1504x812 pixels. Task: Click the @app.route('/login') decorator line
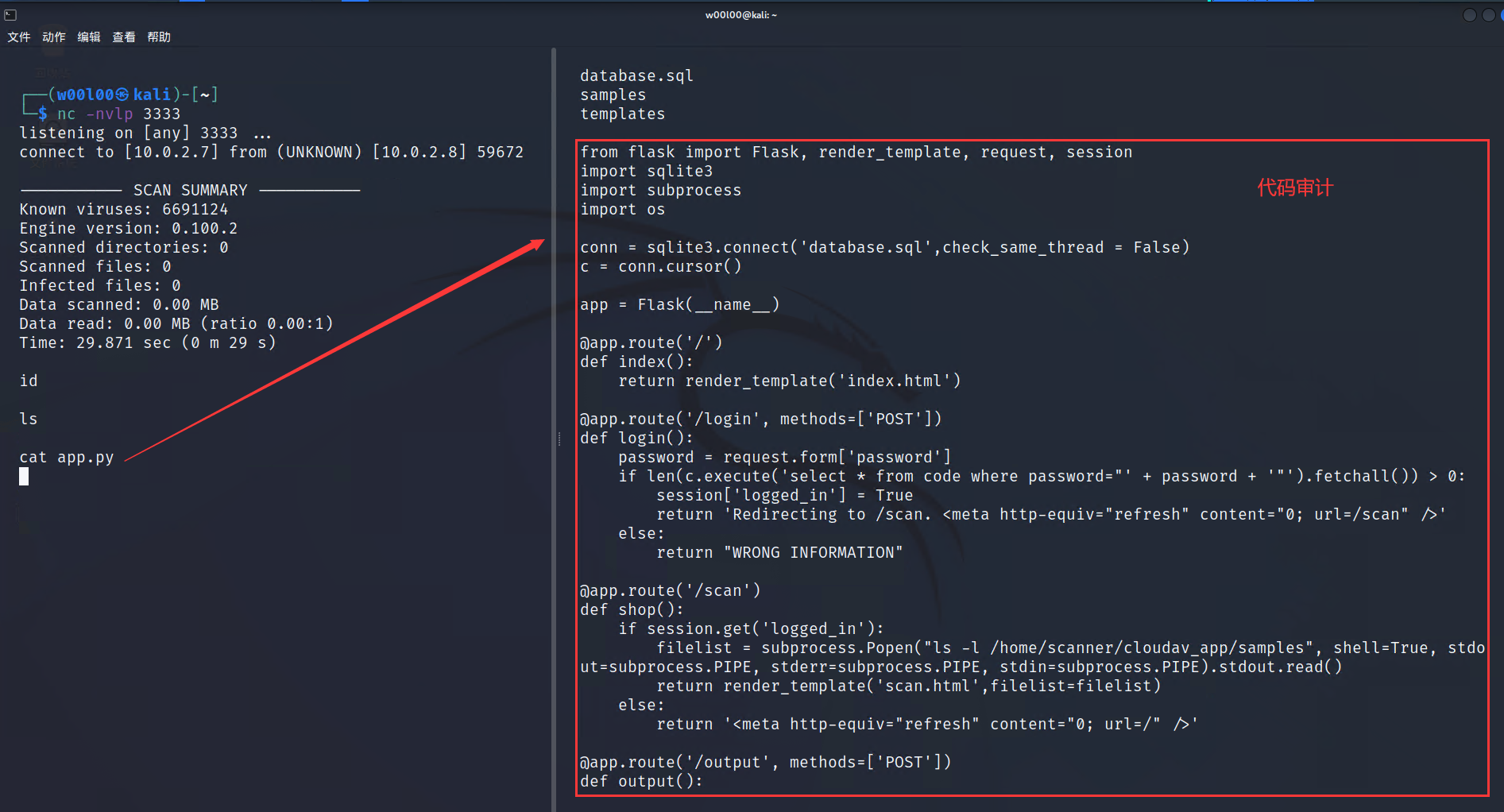tap(760, 419)
